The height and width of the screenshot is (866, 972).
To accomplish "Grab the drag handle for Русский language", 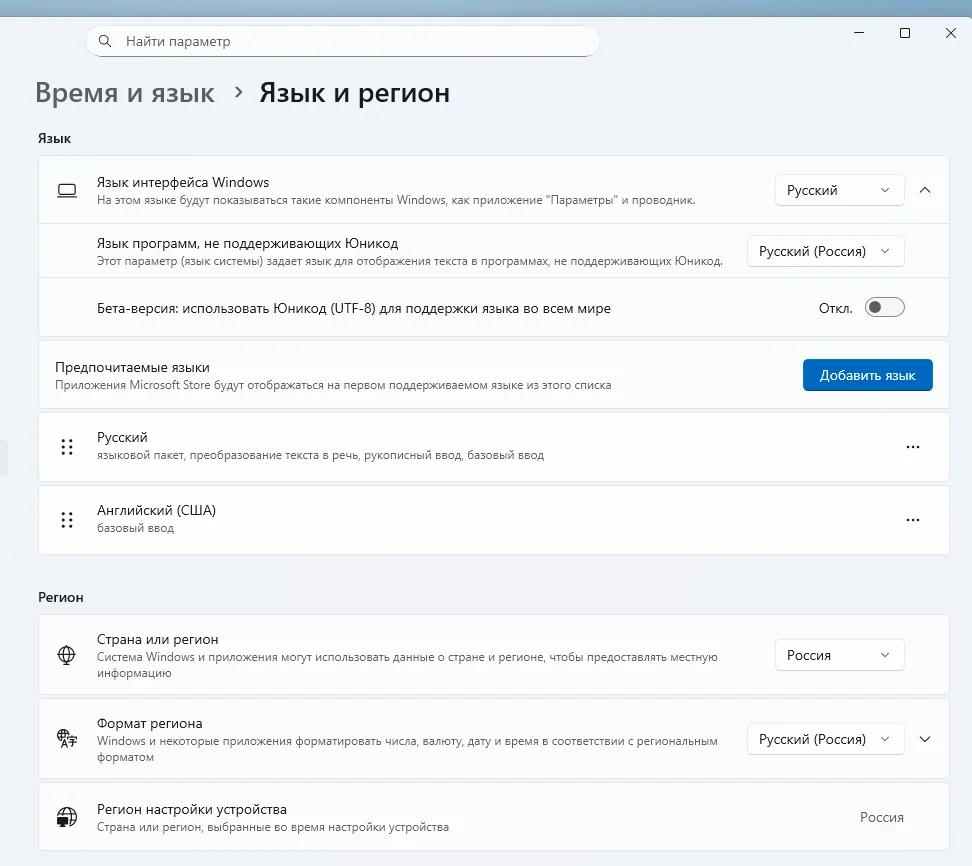I will tap(67, 447).
